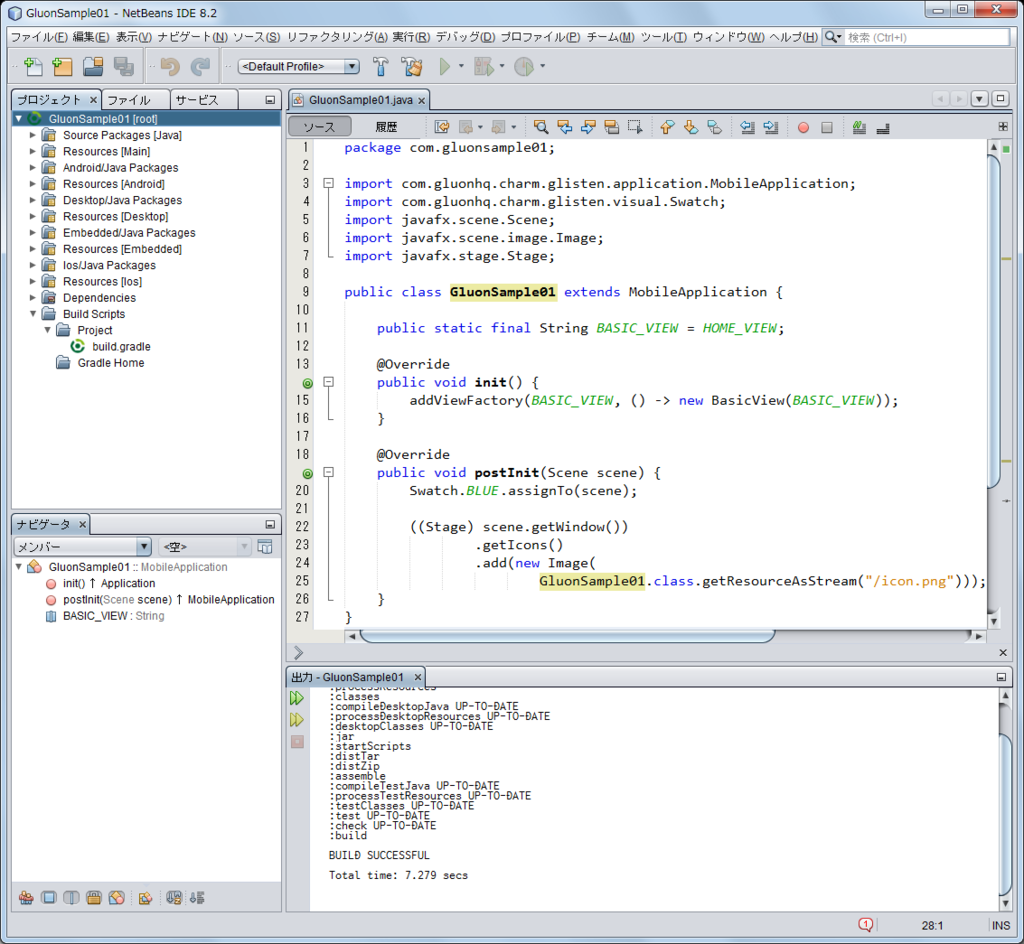The image size is (1024, 944).
Task: Click the Find Selection magnifier icon
Action: (541, 127)
